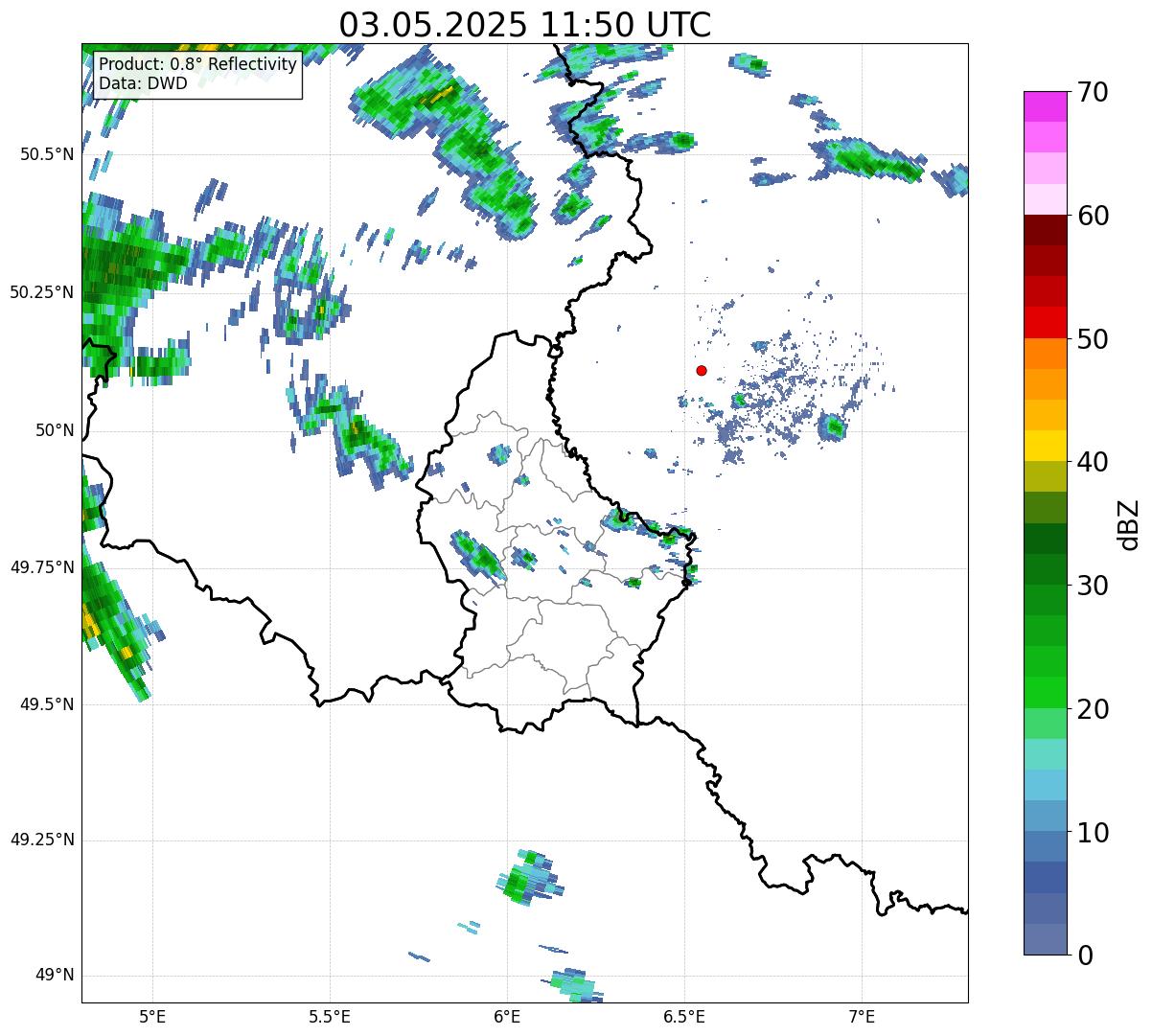1152x1036 pixels.
Task: Click the colorbar tick label 40
Action: pos(1093,462)
